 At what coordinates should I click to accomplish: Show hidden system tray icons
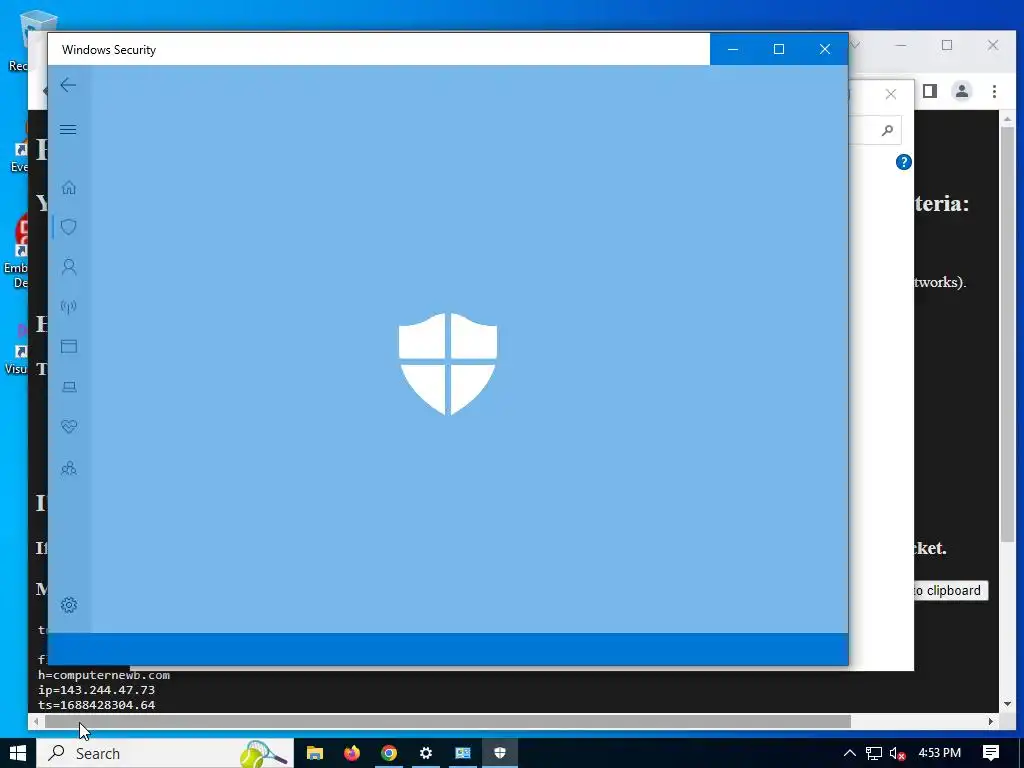[x=849, y=753]
